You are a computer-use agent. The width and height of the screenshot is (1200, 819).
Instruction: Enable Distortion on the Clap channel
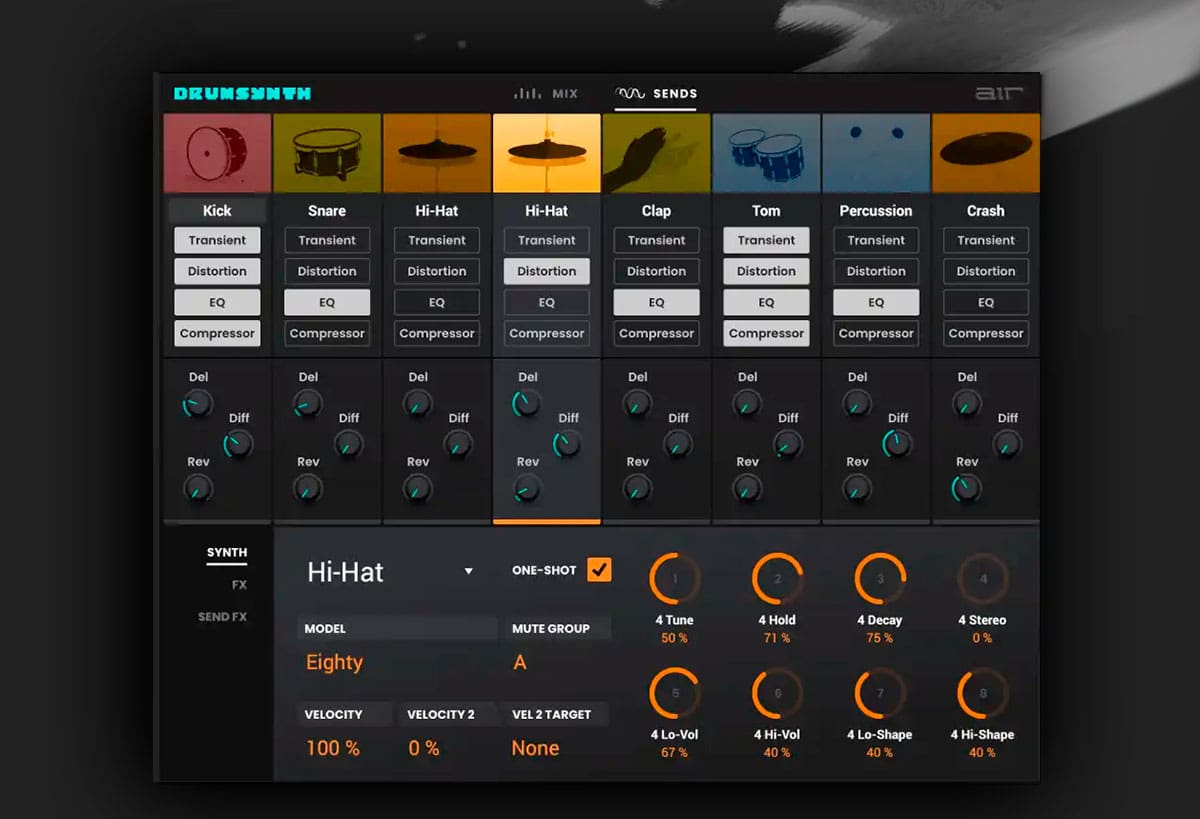(x=657, y=271)
